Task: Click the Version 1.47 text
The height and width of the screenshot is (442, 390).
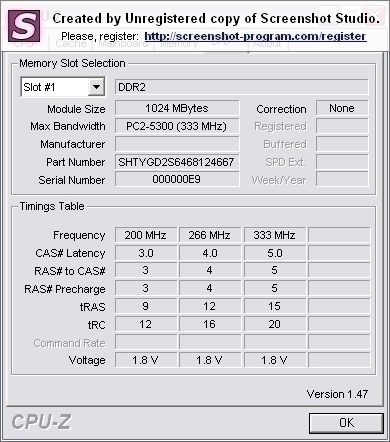Action: point(337,394)
